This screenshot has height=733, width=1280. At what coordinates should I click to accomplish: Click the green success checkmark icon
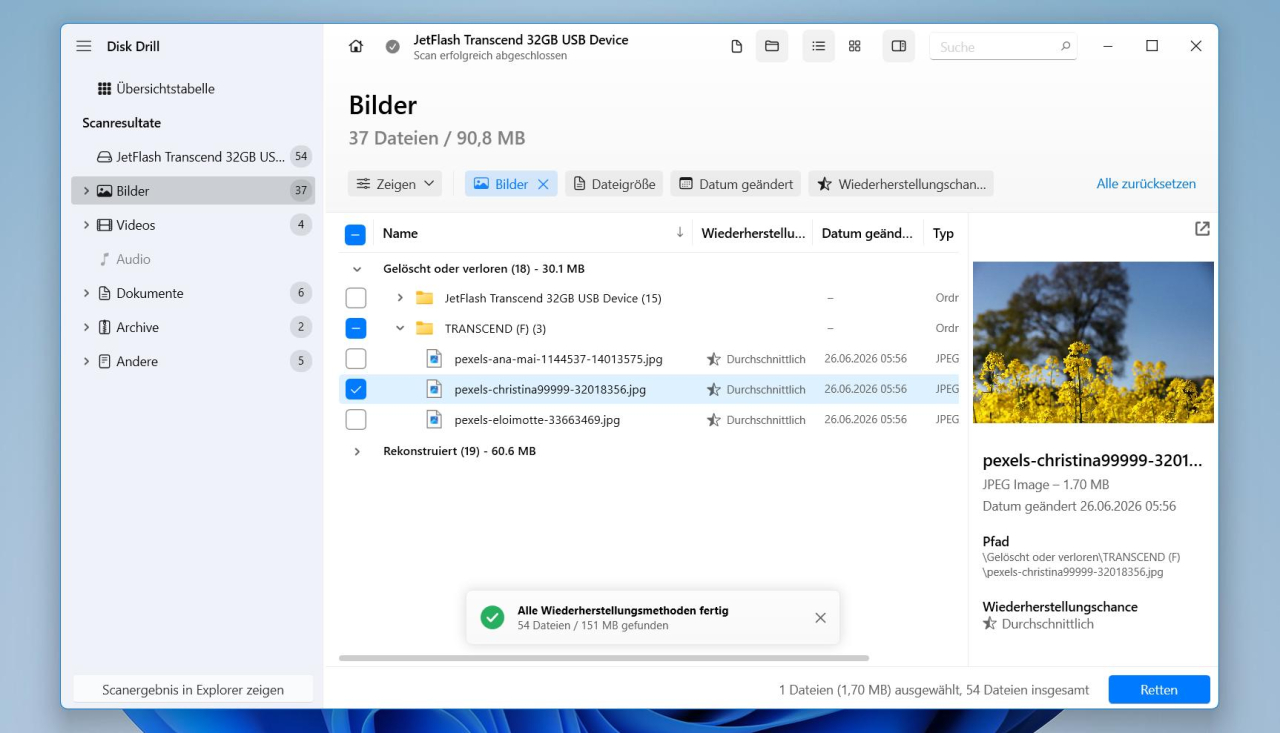coord(492,617)
